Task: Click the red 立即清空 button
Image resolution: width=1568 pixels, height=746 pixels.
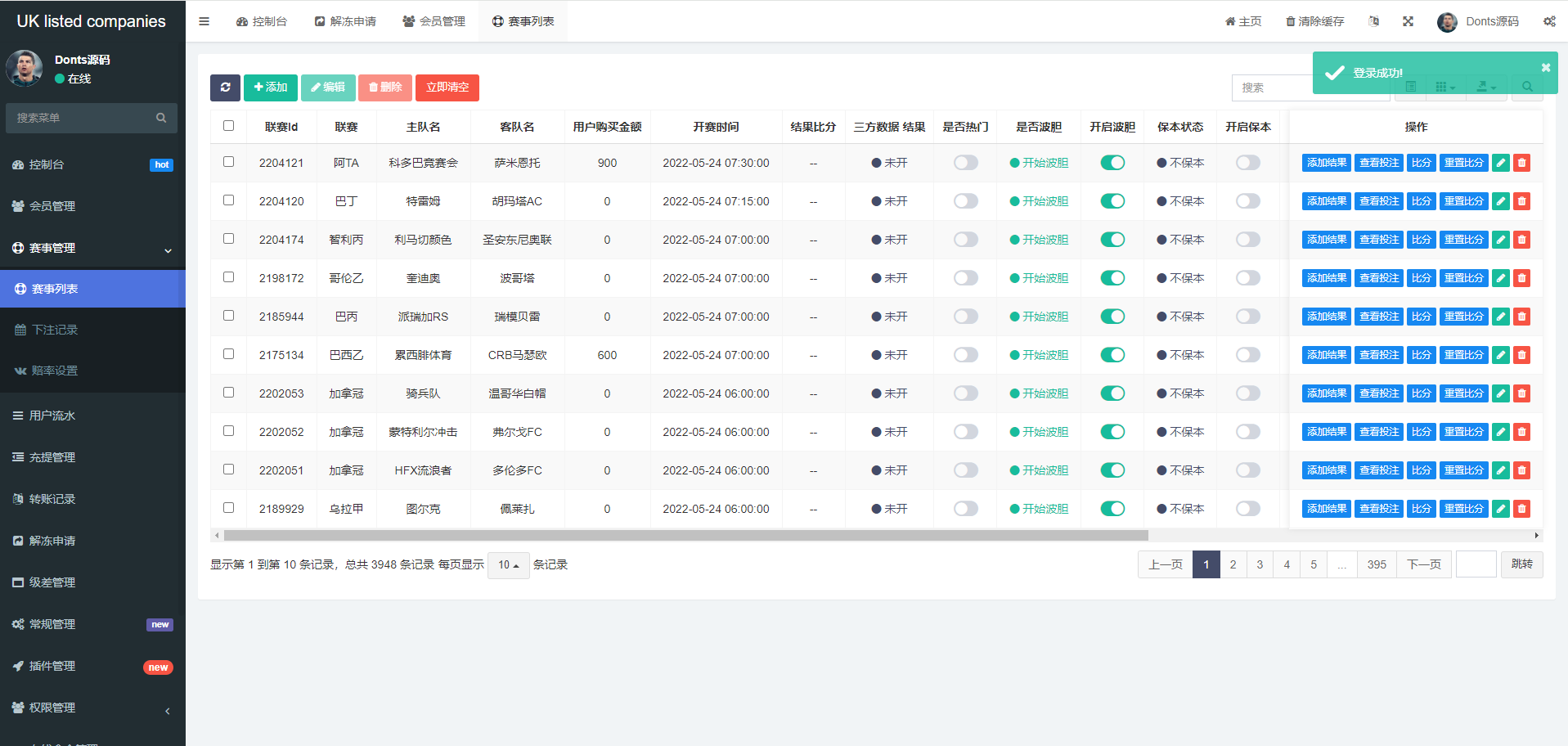Action: (x=447, y=88)
